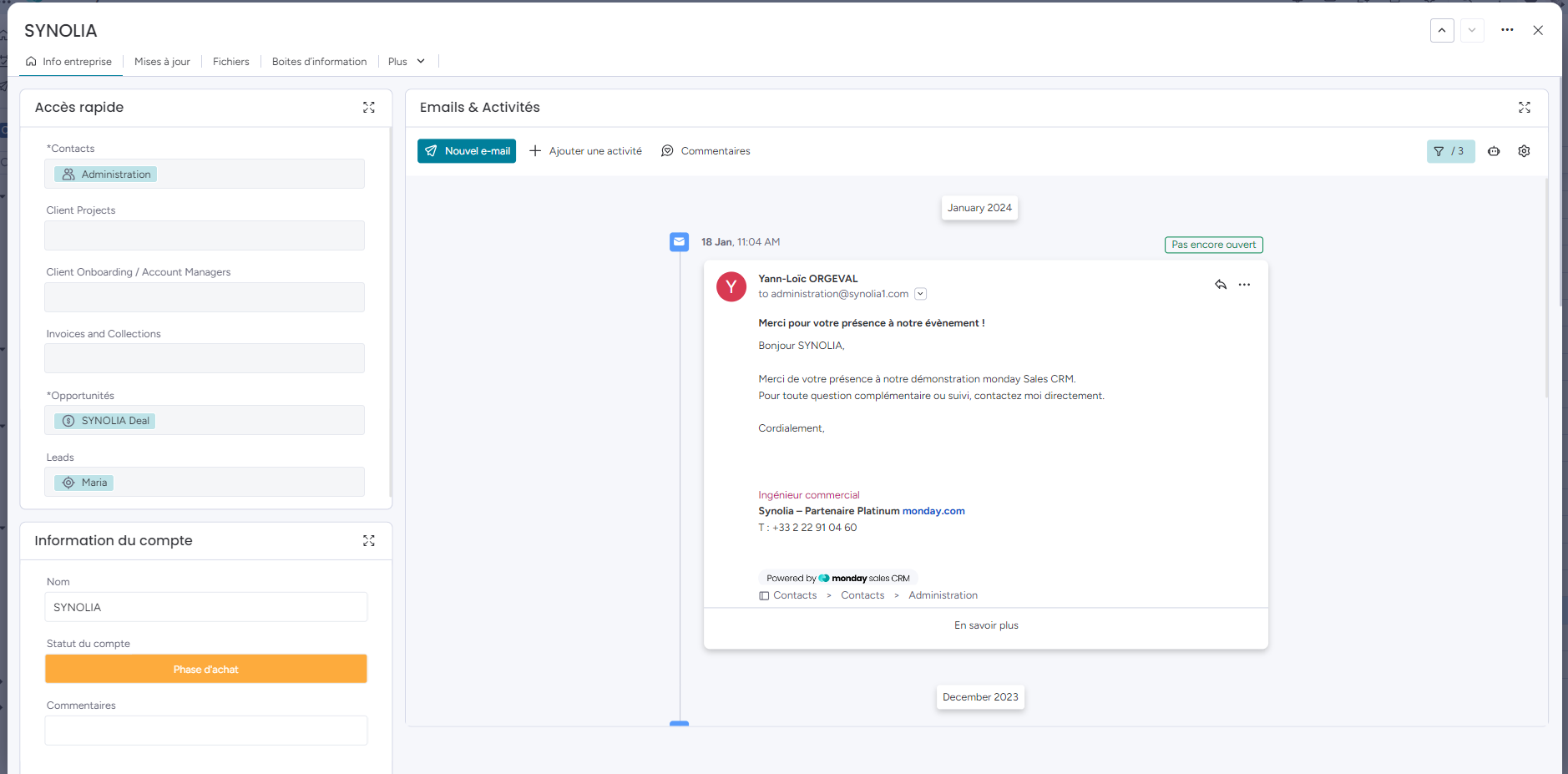Screen dimensions: 1568x774
Task: Go to next item with down arrow
Action: [1472, 30]
